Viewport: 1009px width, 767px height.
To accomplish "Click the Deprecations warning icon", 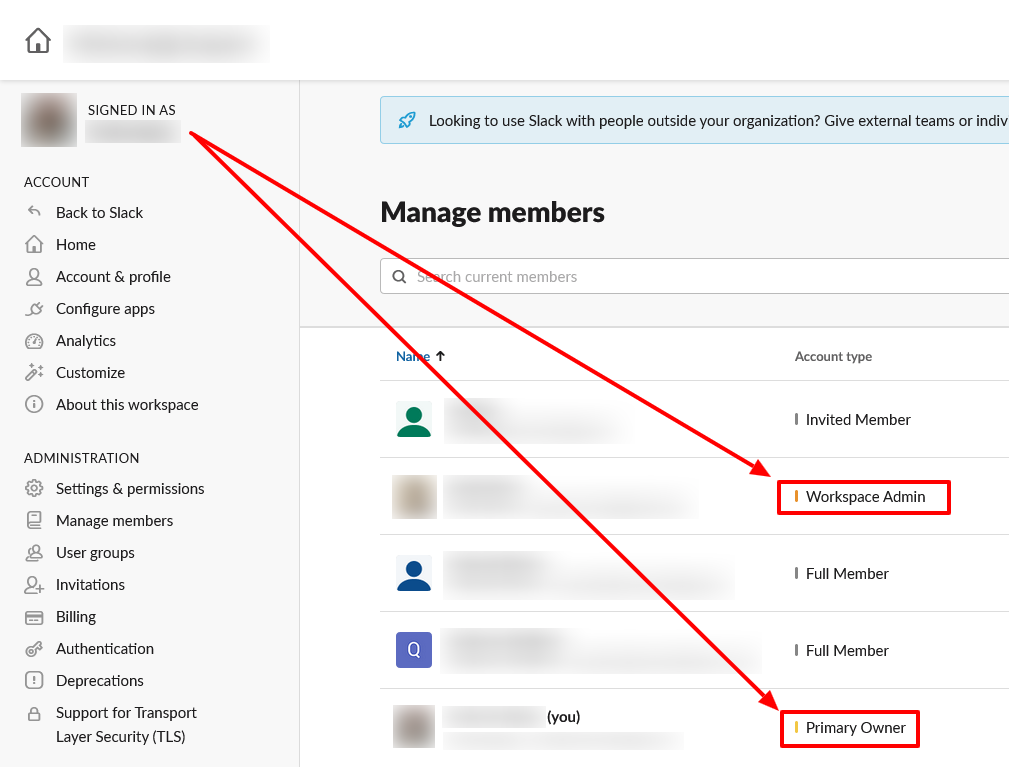I will pos(34,680).
